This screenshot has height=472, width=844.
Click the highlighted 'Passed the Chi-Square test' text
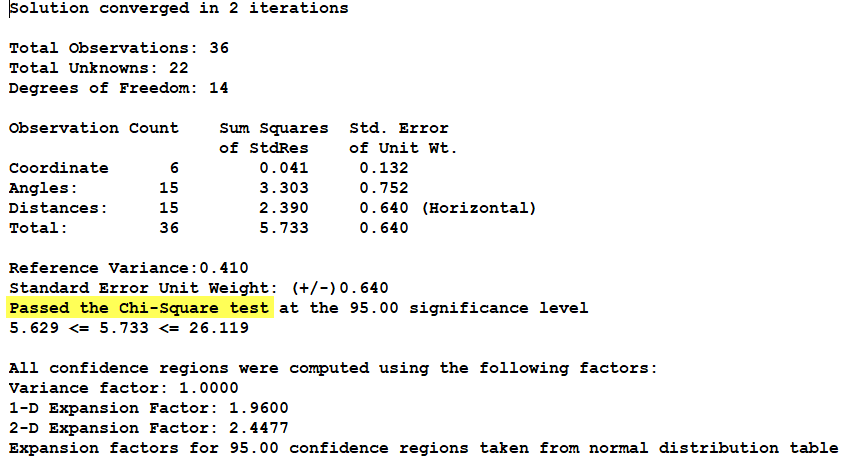tap(139, 308)
